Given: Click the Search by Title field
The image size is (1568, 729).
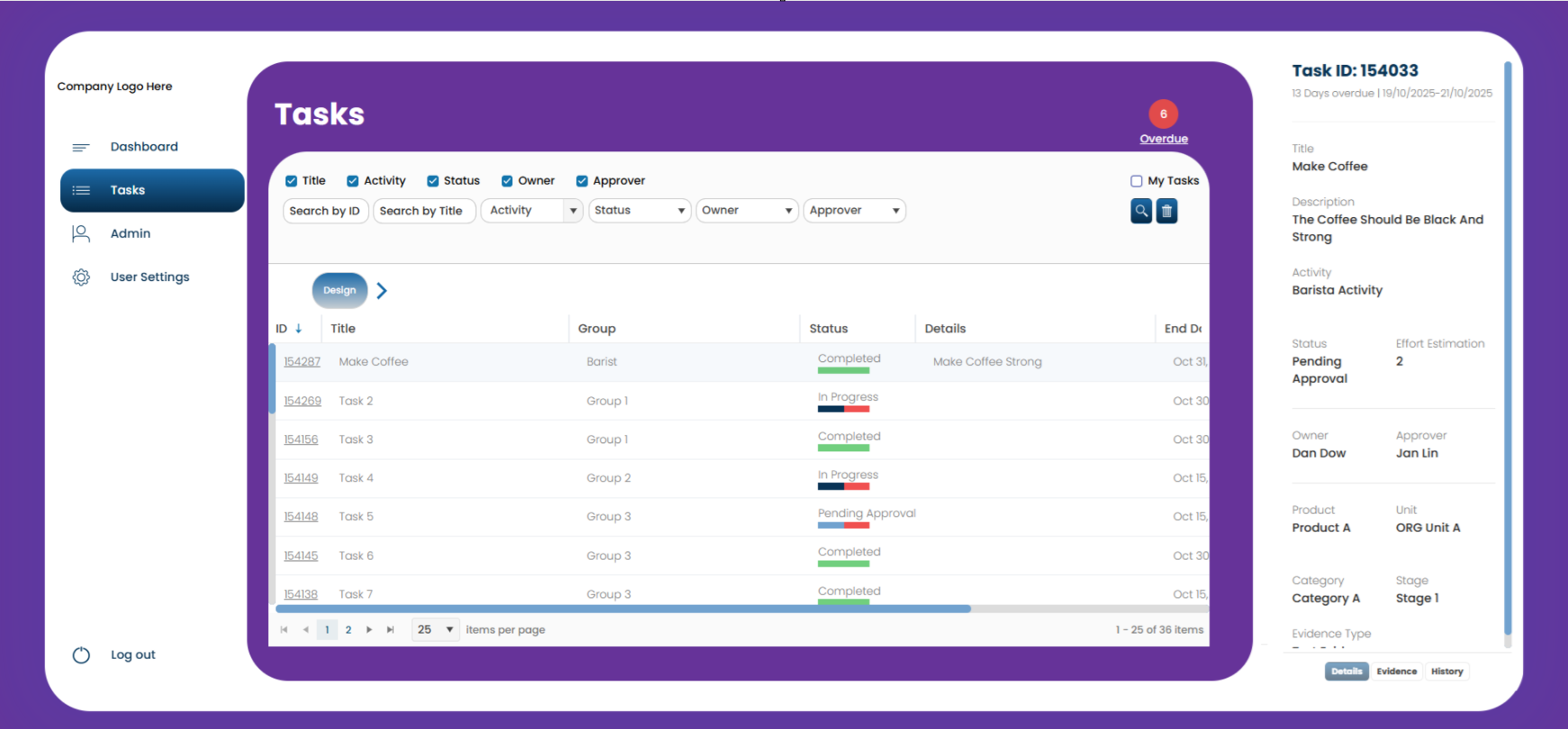Looking at the screenshot, I should tap(423, 211).
